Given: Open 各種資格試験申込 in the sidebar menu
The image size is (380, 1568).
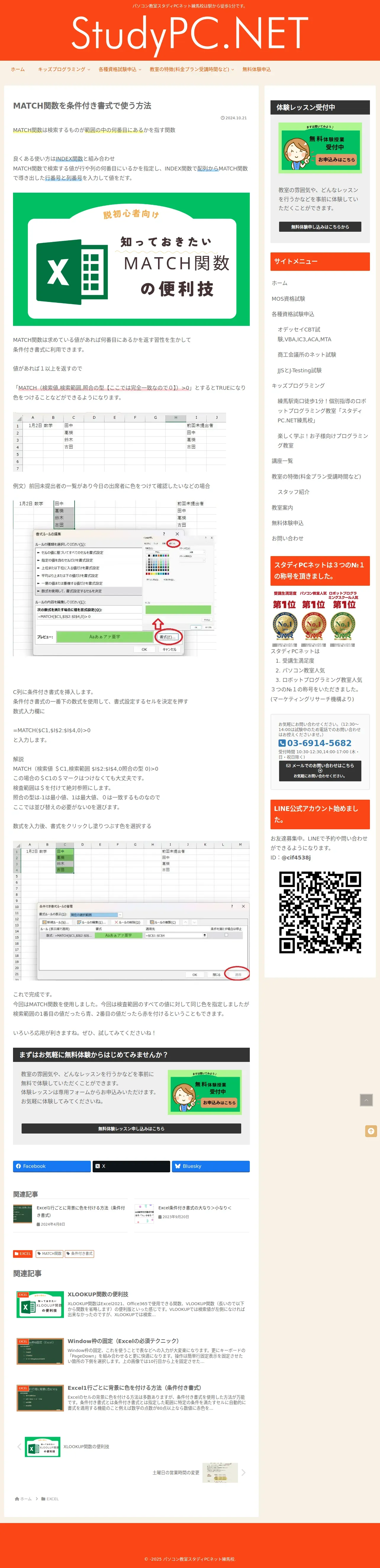Looking at the screenshot, I should tap(293, 314).
